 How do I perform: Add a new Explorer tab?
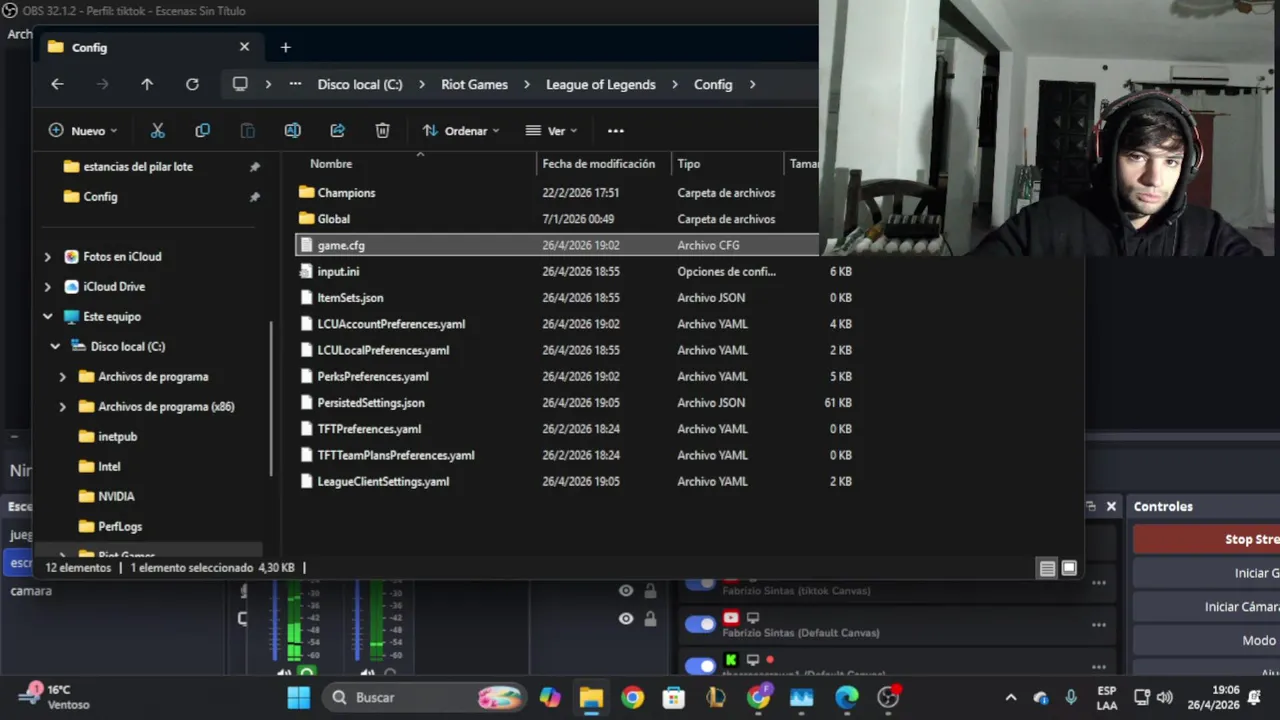(x=285, y=47)
